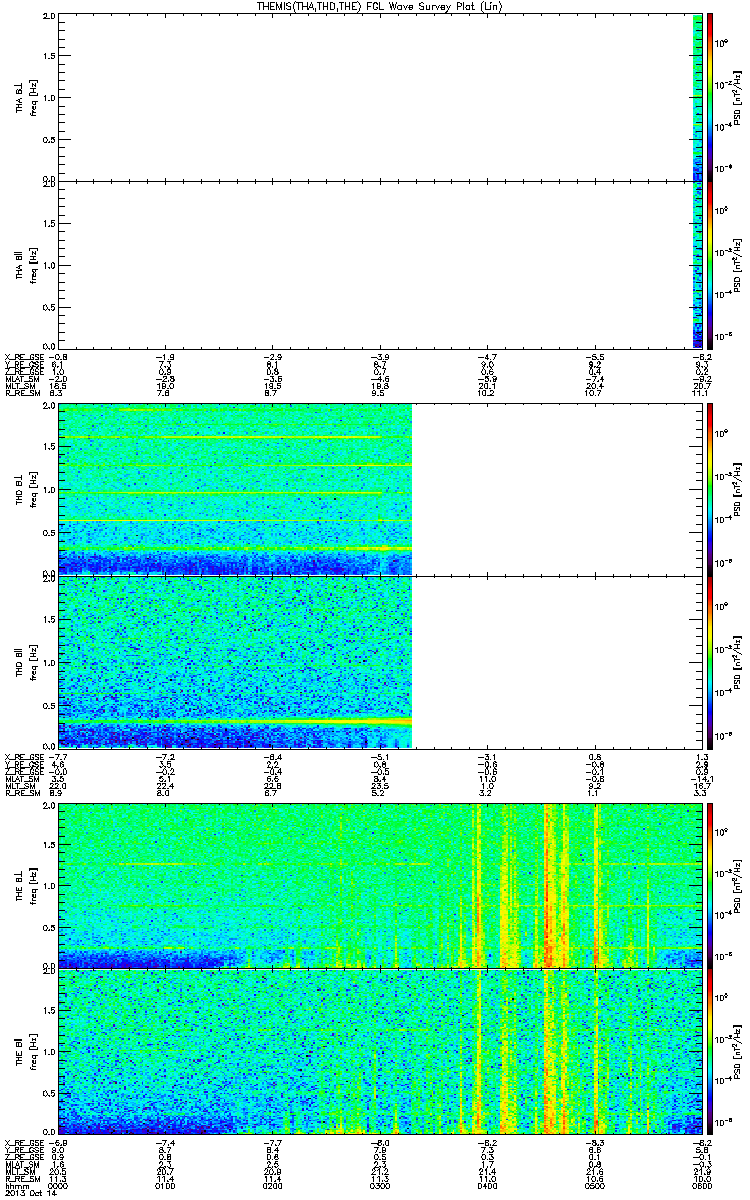Click R_RE_SM label under the THA panels
The height and width of the screenshot is (1200, 750).
tap(23, 394)
